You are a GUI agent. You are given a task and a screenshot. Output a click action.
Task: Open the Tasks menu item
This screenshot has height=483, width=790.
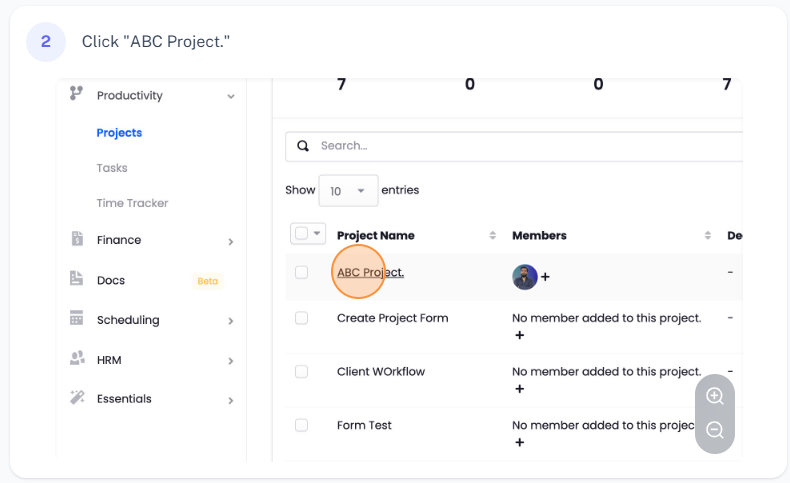[112, 168]
